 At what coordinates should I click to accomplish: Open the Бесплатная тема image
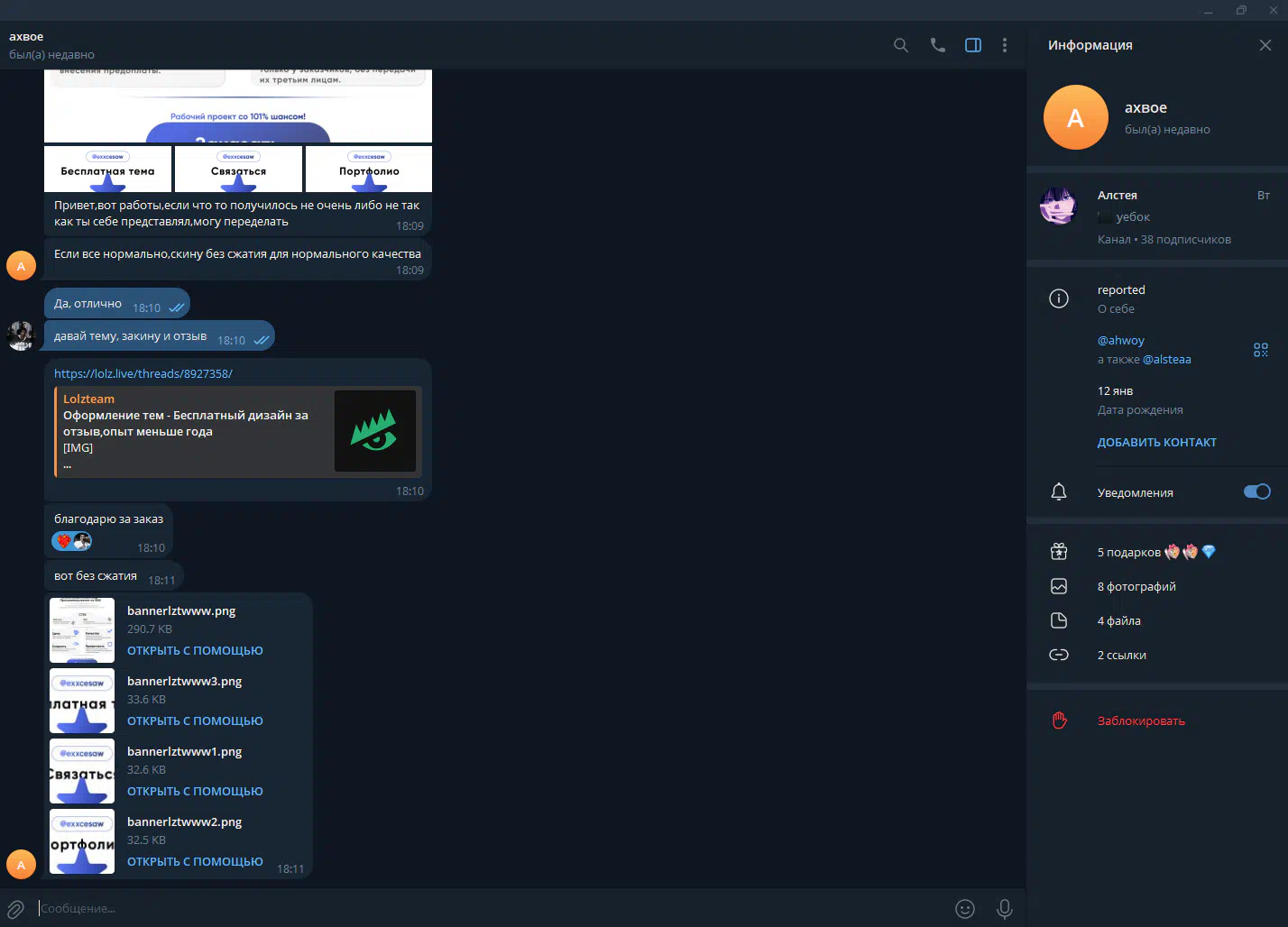(x=107, y=169)
